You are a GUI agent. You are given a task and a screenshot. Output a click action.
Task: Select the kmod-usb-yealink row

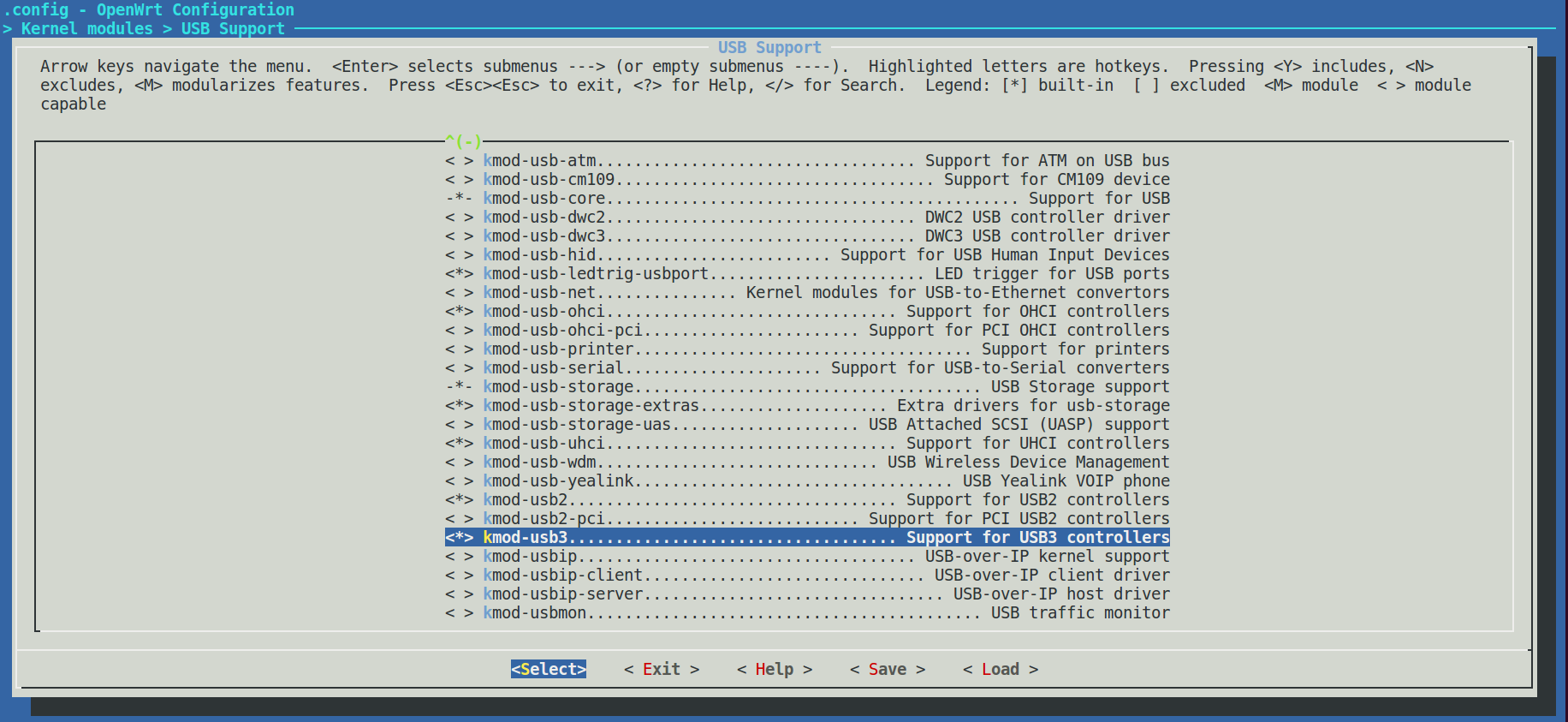click(807, 481)
